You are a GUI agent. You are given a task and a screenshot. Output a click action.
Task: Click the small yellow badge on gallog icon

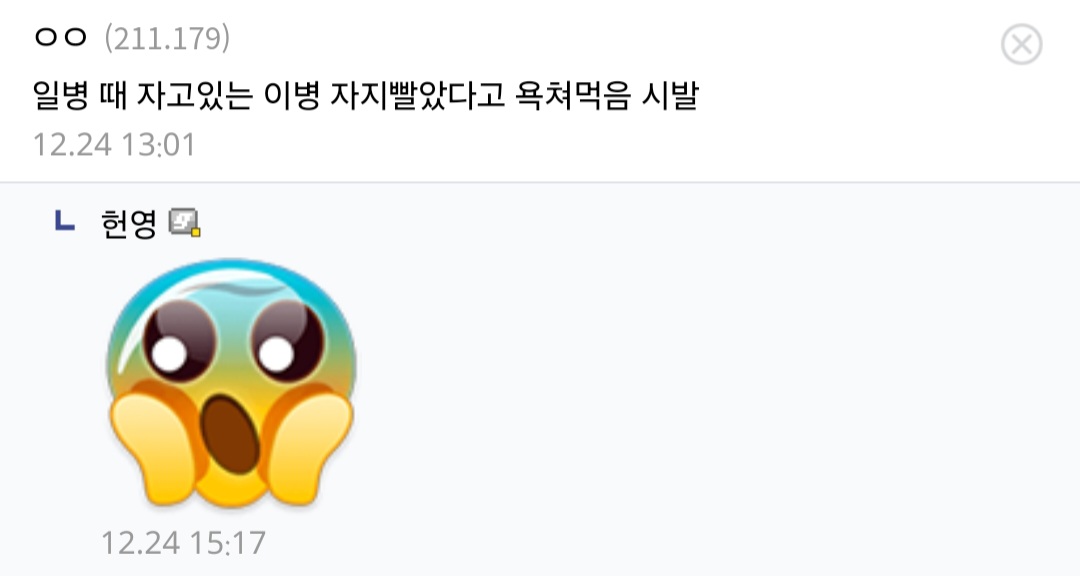[196, 232]
